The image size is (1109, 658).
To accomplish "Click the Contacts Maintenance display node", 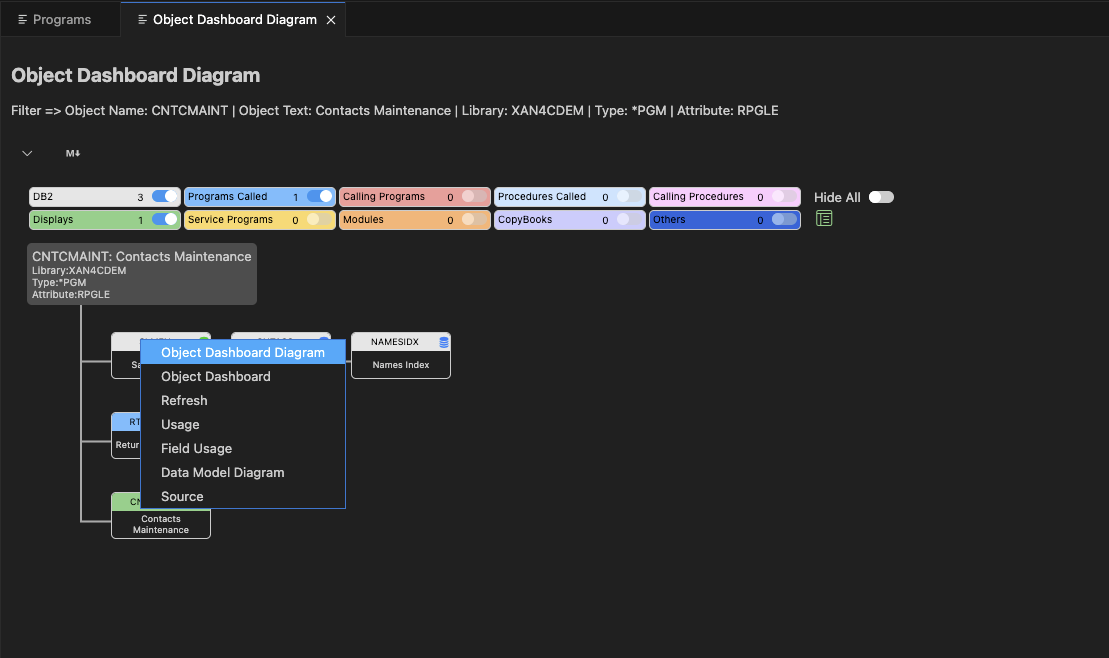I will tap(161, 524).
